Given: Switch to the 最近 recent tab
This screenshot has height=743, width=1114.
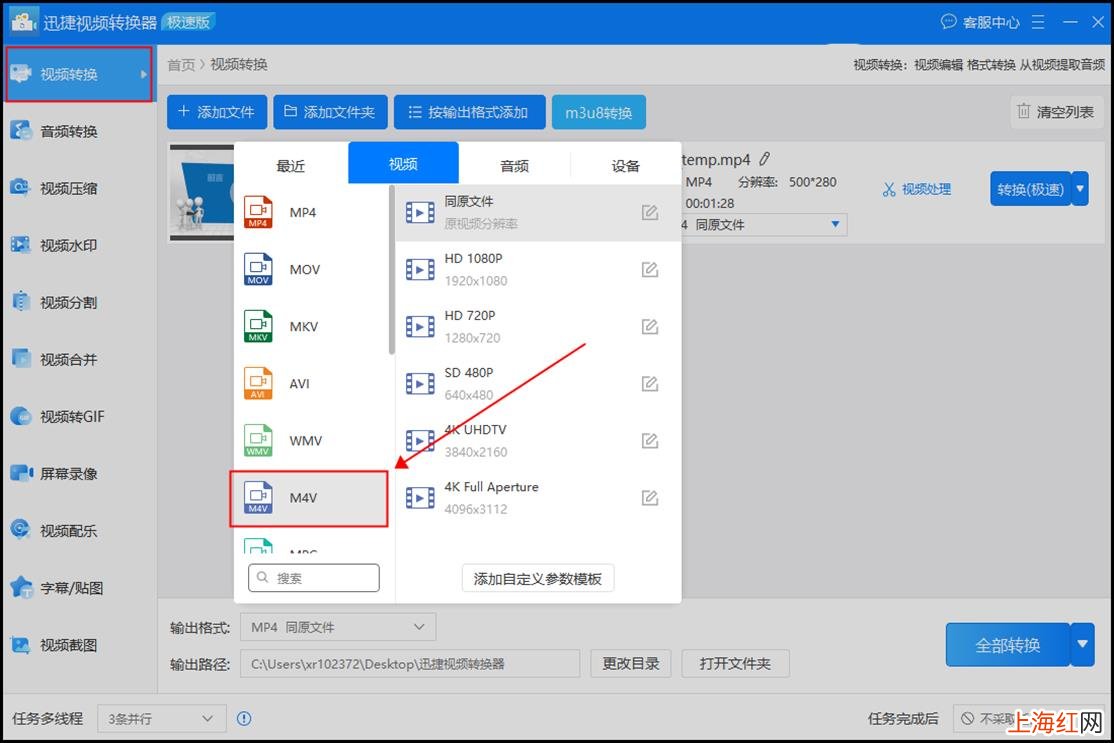Looking at the screenshot, I should pyautogui.click(x=291, y=166).
